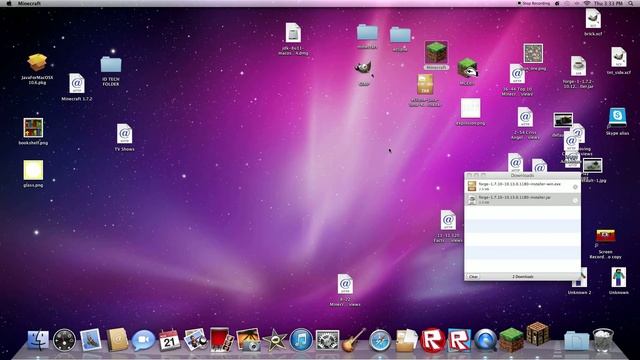Reveal forge installer-win.exe in Finder
640x360 pixels.
tap(575, 187)
